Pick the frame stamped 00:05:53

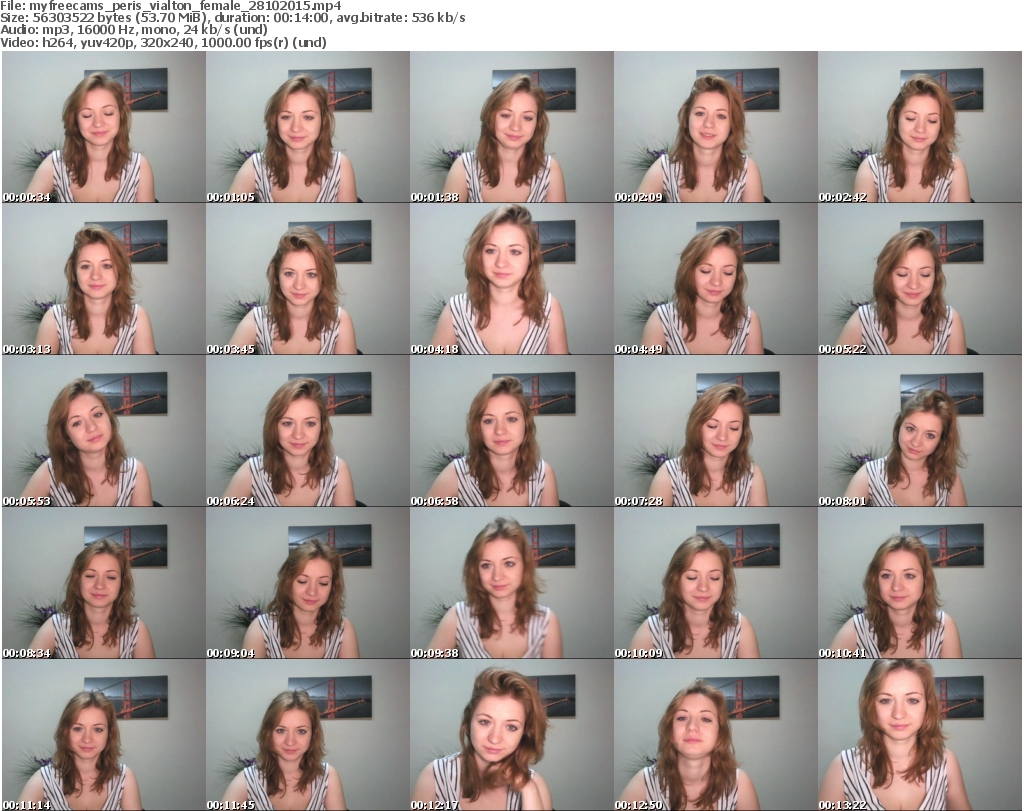[104, 431]
